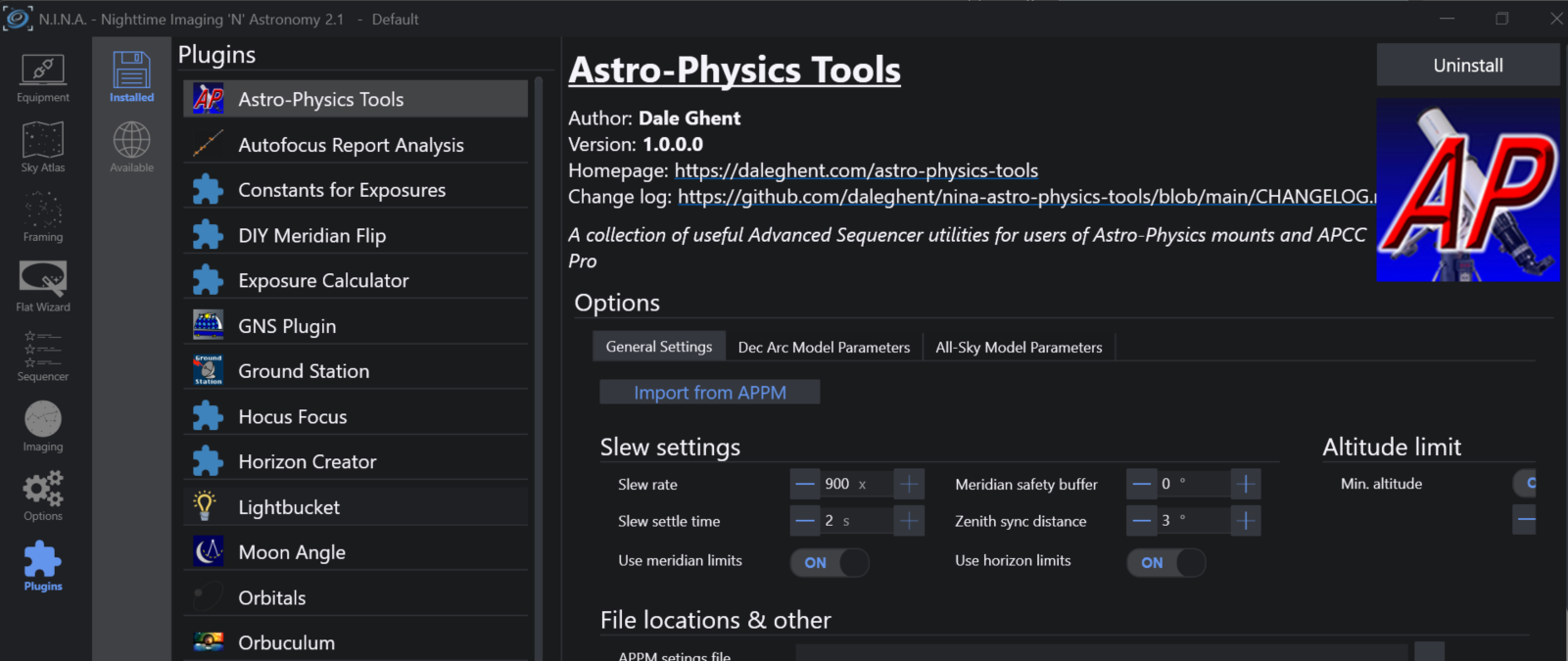
Task: Open the Sky Atlas section
Action: [43, 148]
